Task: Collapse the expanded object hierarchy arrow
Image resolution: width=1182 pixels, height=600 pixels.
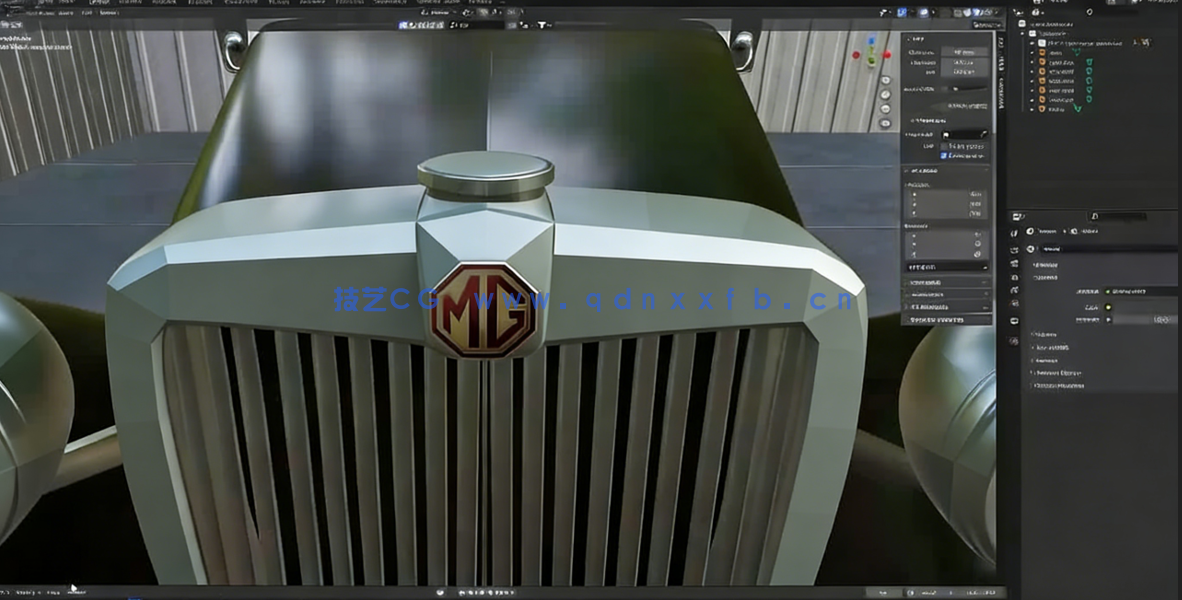Action: (1022, 33)
